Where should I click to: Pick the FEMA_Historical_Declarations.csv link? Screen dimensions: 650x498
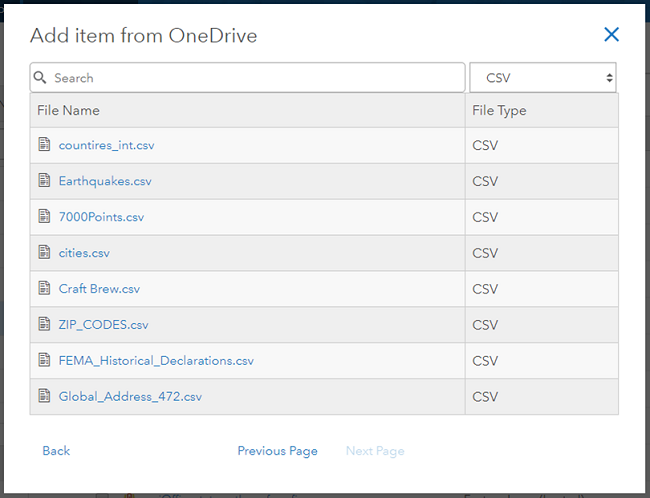156,360
